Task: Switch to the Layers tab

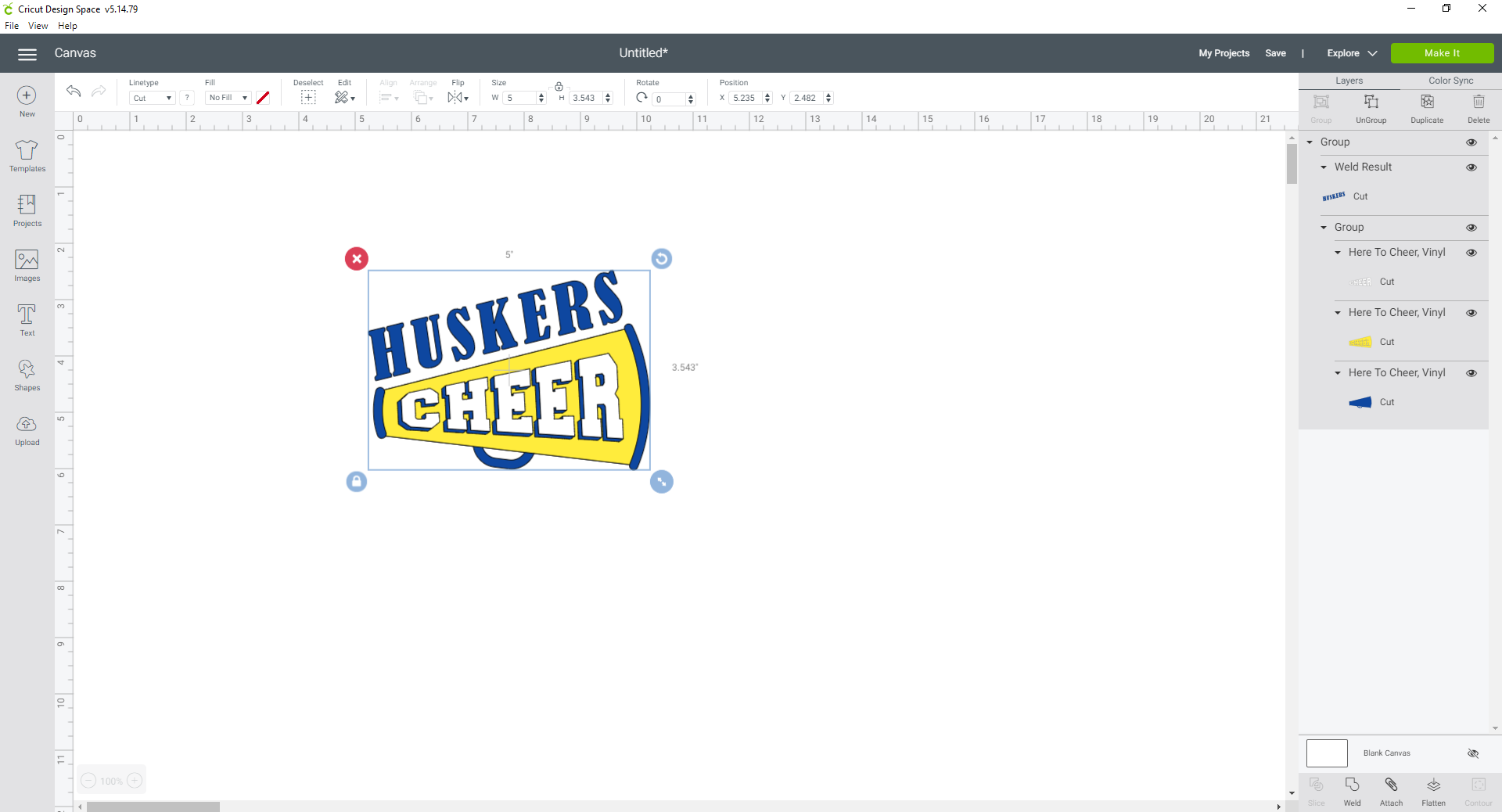Action: [x=1349, y=81]
